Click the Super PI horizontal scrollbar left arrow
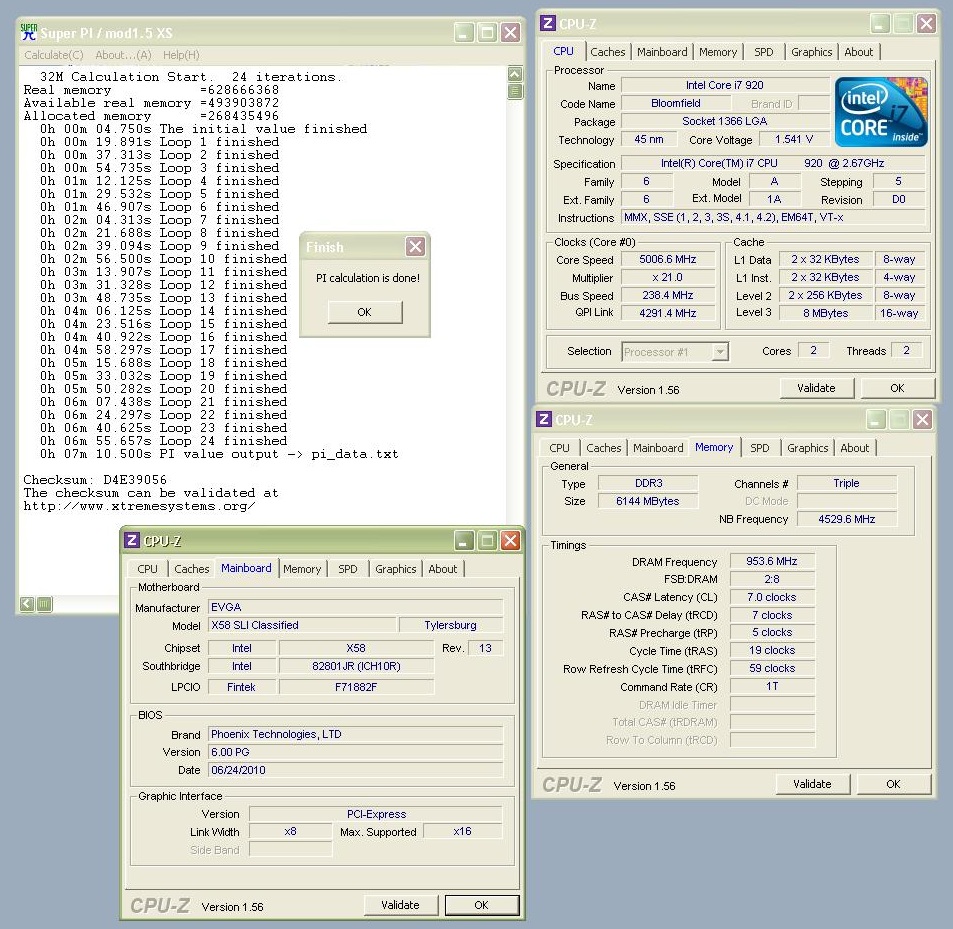 point(27,603)
